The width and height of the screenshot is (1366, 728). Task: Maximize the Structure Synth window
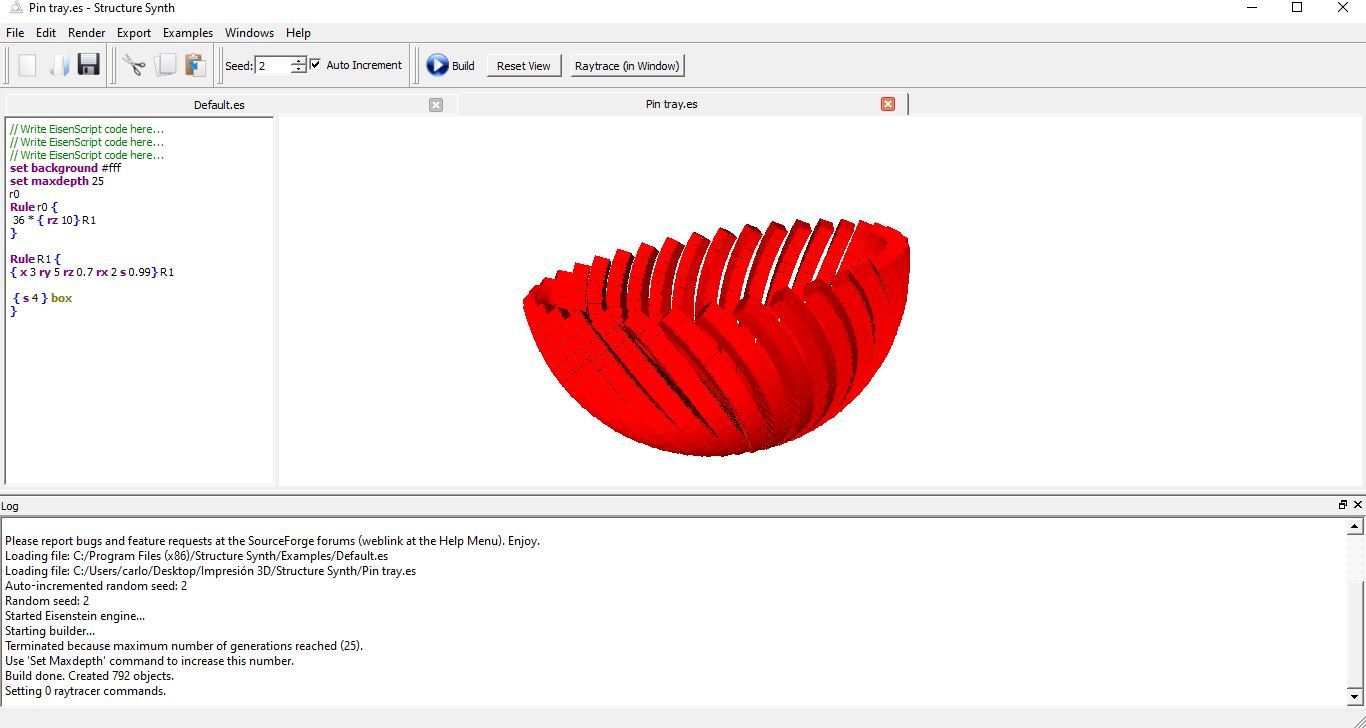[1297, 8]
